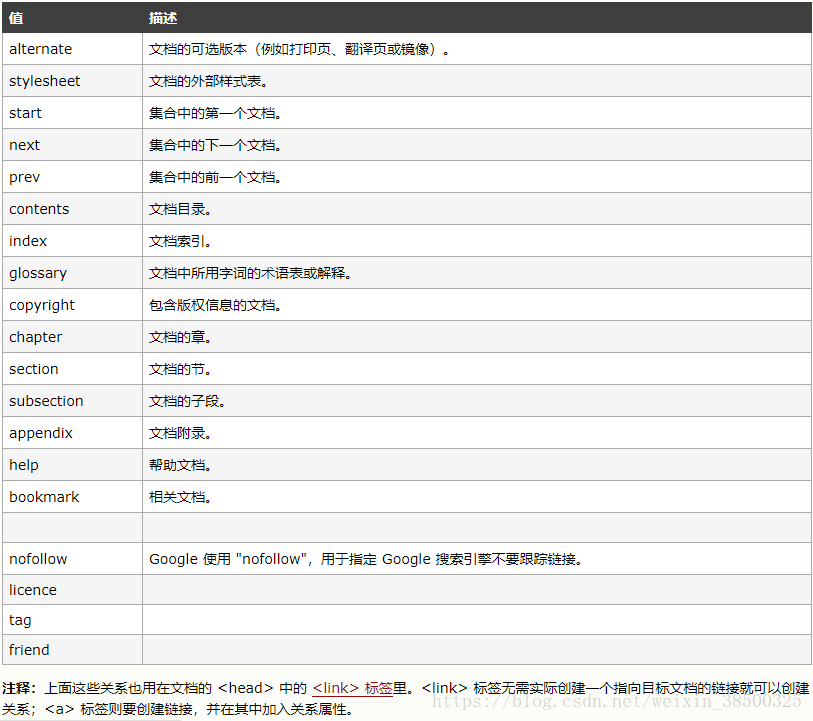Click the 'section' value cell

(x=73, y=369)
